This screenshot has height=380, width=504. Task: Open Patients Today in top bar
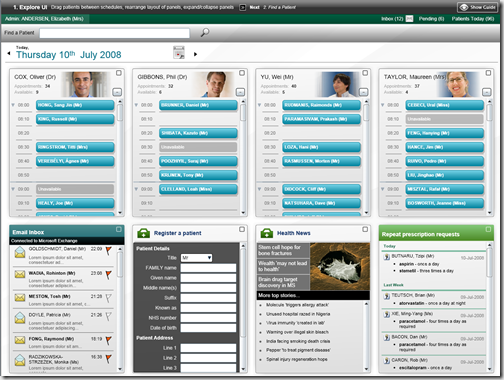click(x=473, y=19)
